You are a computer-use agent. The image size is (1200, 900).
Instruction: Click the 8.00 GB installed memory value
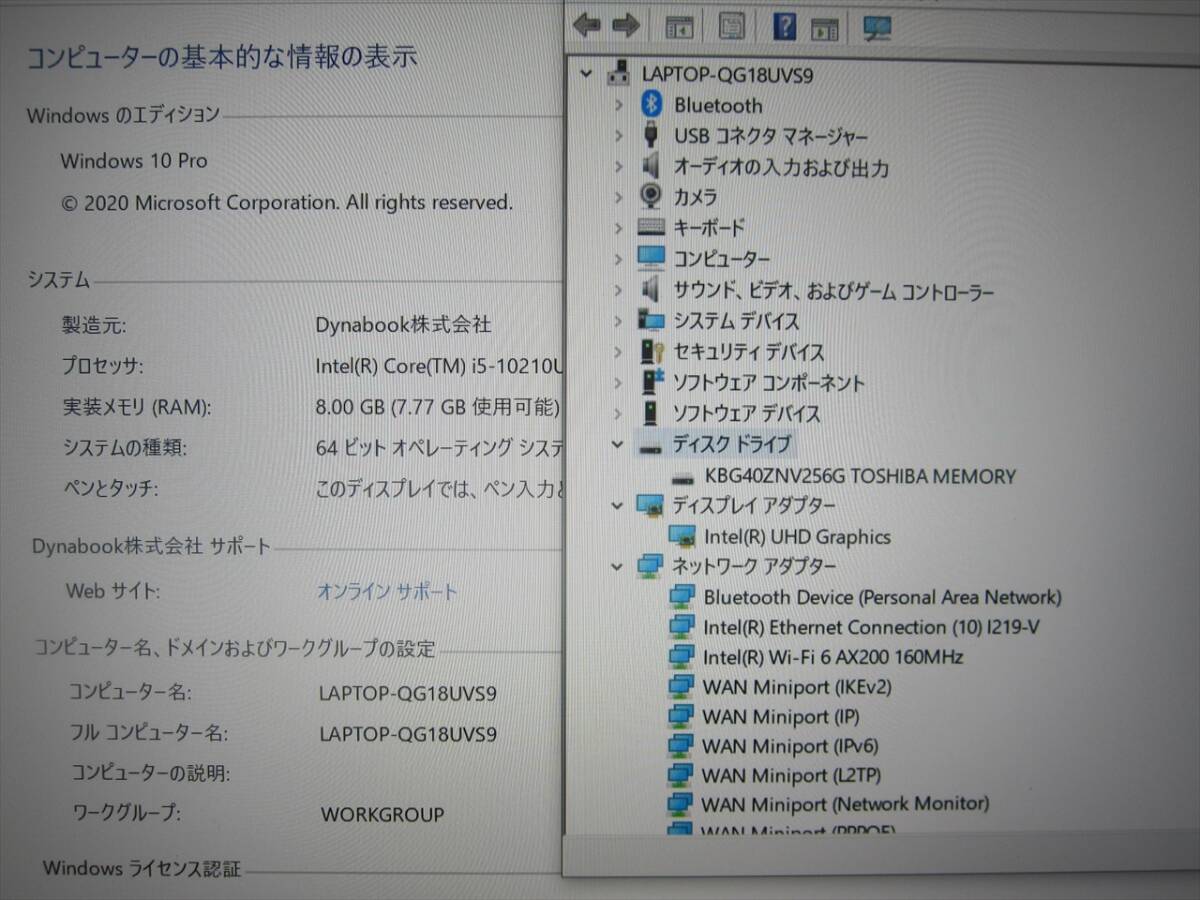pos(438,407)
